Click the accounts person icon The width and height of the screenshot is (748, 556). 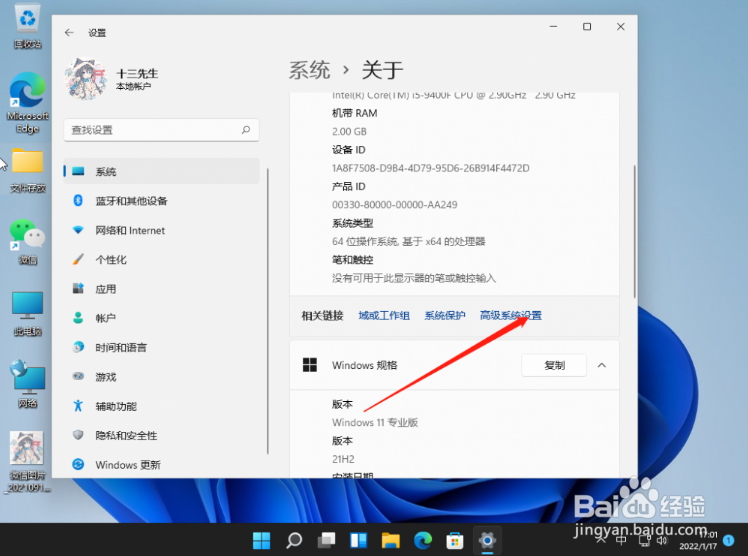(78, 318)
